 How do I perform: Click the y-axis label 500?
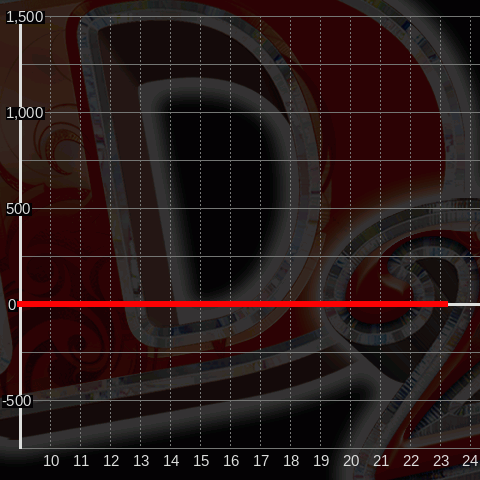(18, 209)
